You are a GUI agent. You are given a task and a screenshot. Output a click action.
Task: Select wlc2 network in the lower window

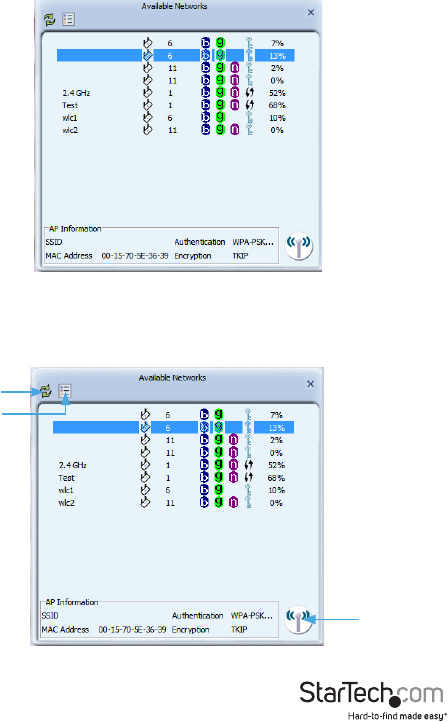point(173,503)
